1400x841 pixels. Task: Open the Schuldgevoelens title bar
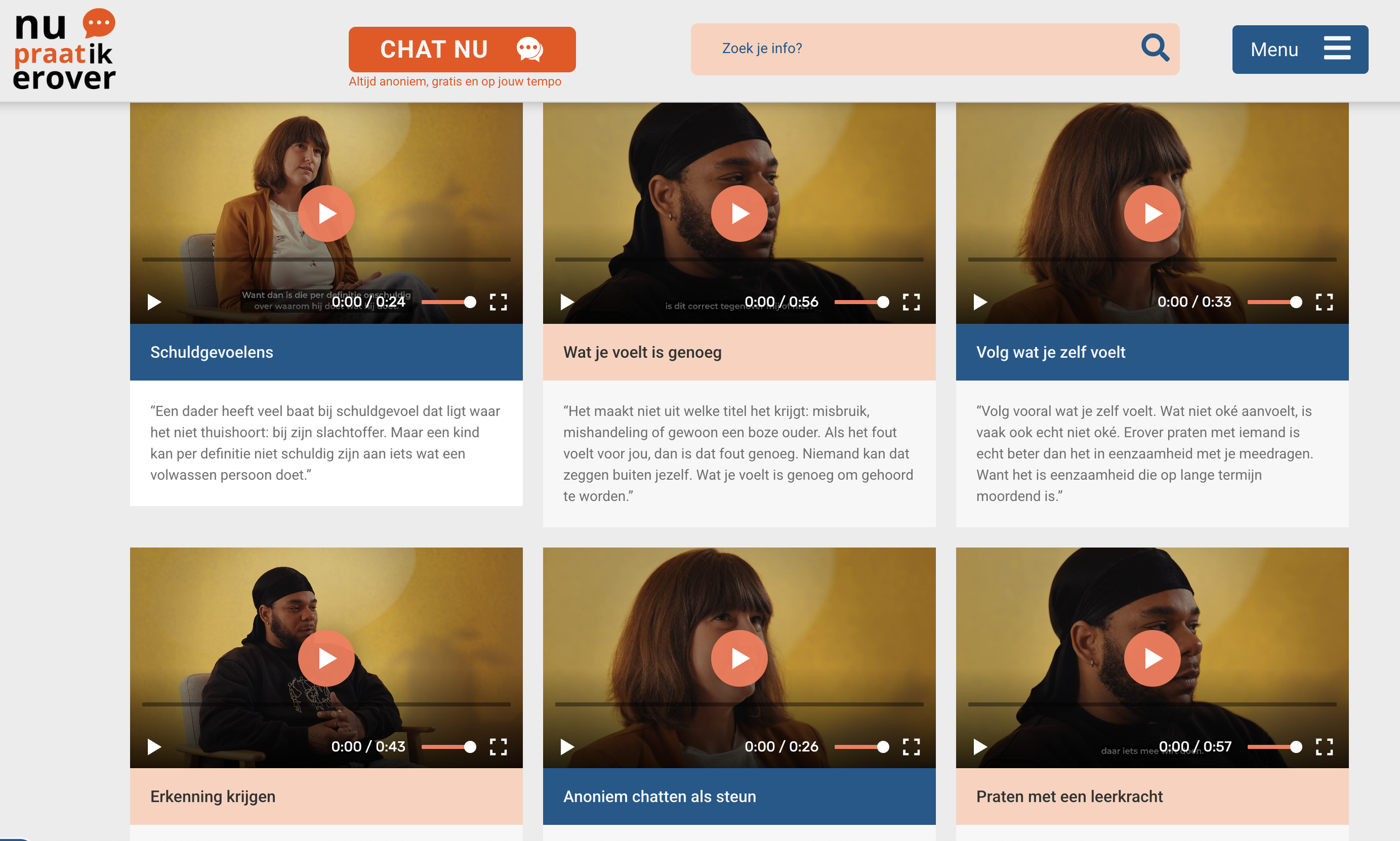pos(326,352)
